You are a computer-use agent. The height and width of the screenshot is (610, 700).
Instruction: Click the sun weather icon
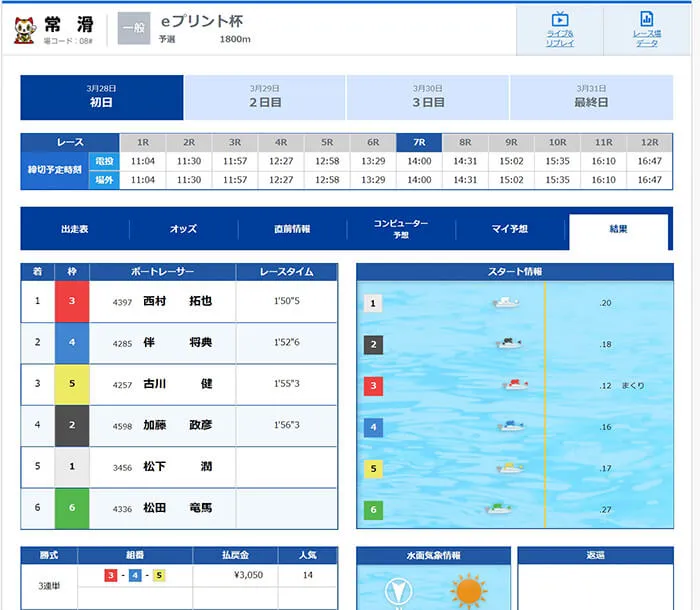tap(467, 590)
